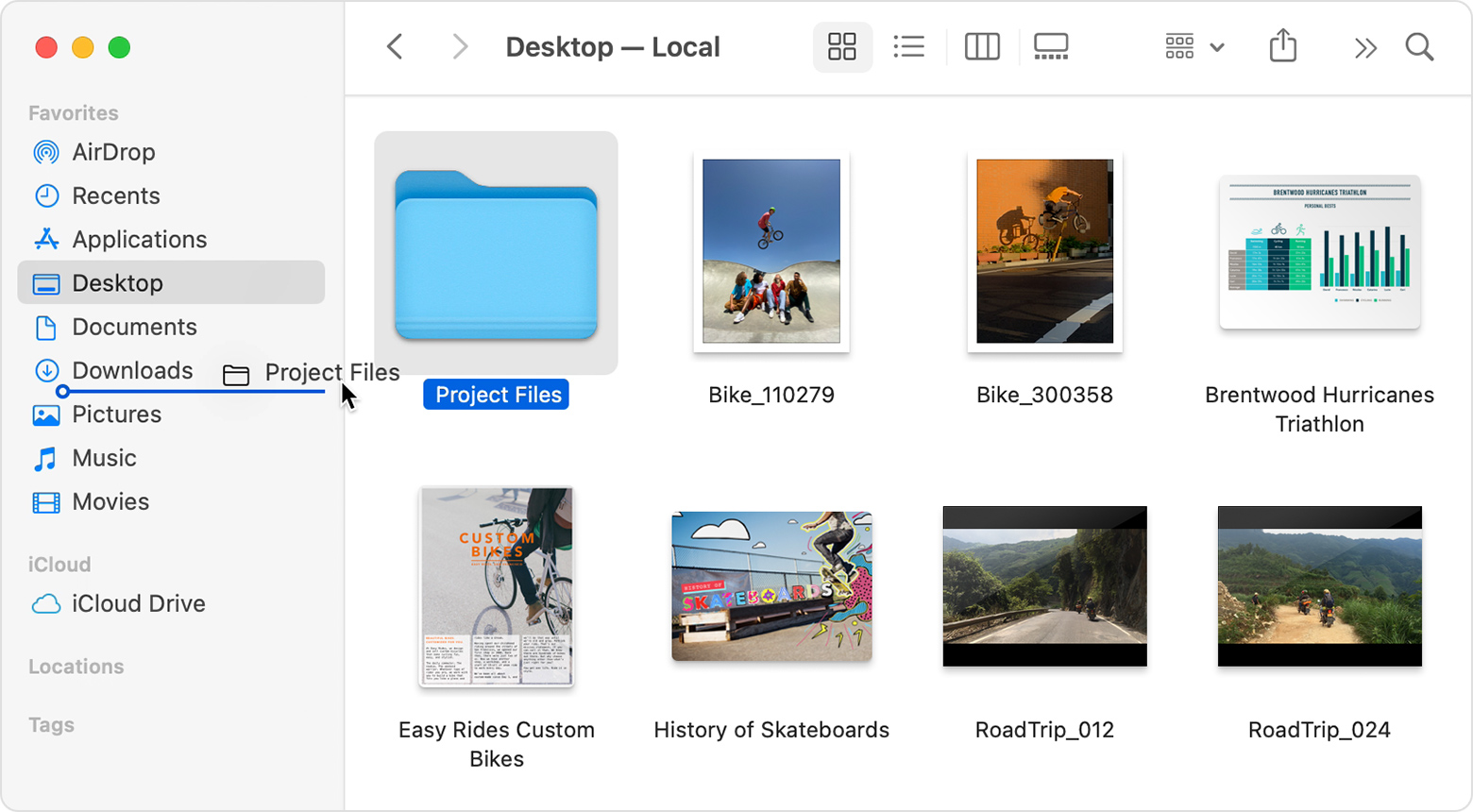
Task: Select the Downloads sidebar icon
Action: click(46, 370)
